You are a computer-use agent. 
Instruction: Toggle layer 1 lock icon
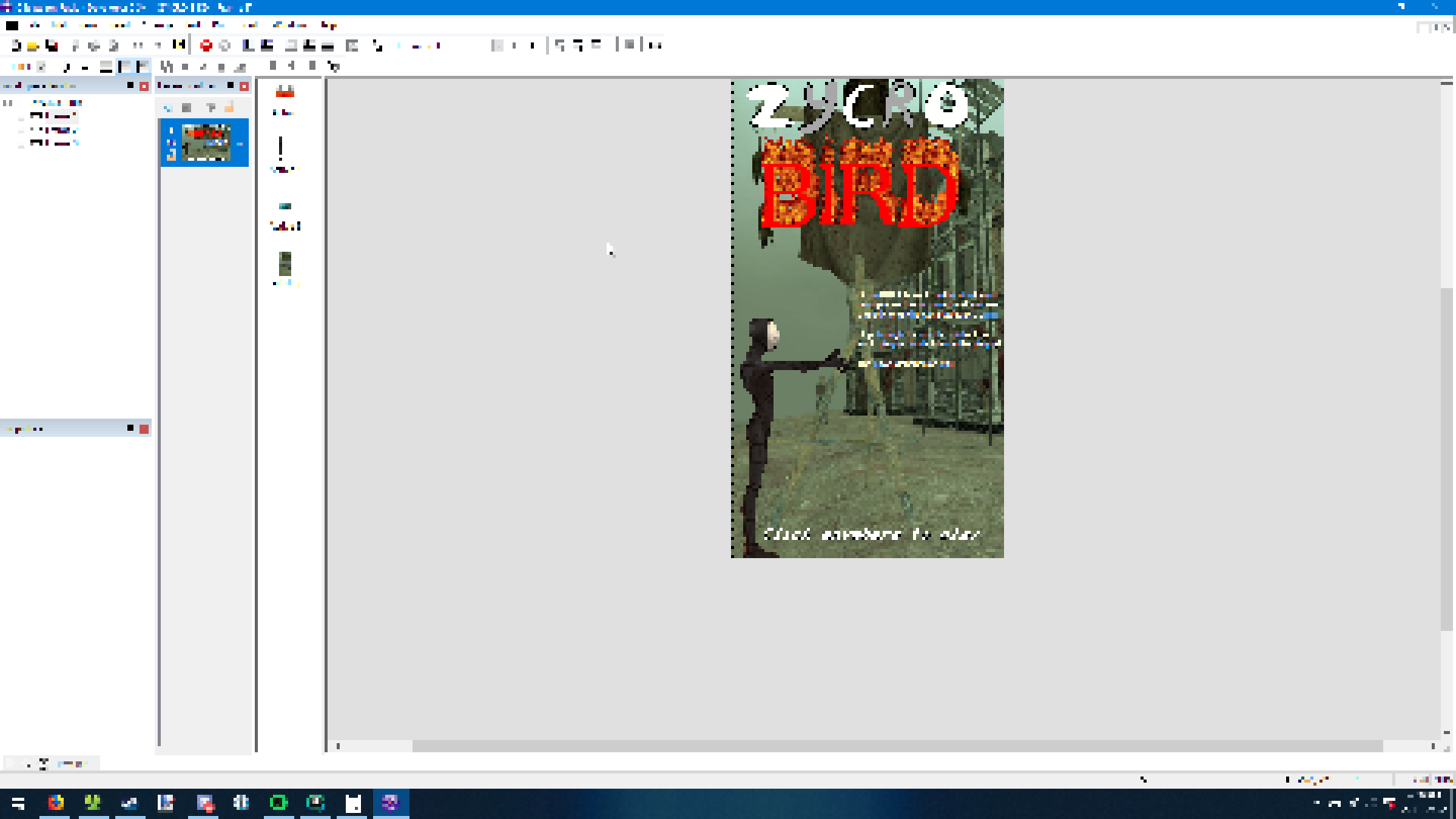point(171,155)
